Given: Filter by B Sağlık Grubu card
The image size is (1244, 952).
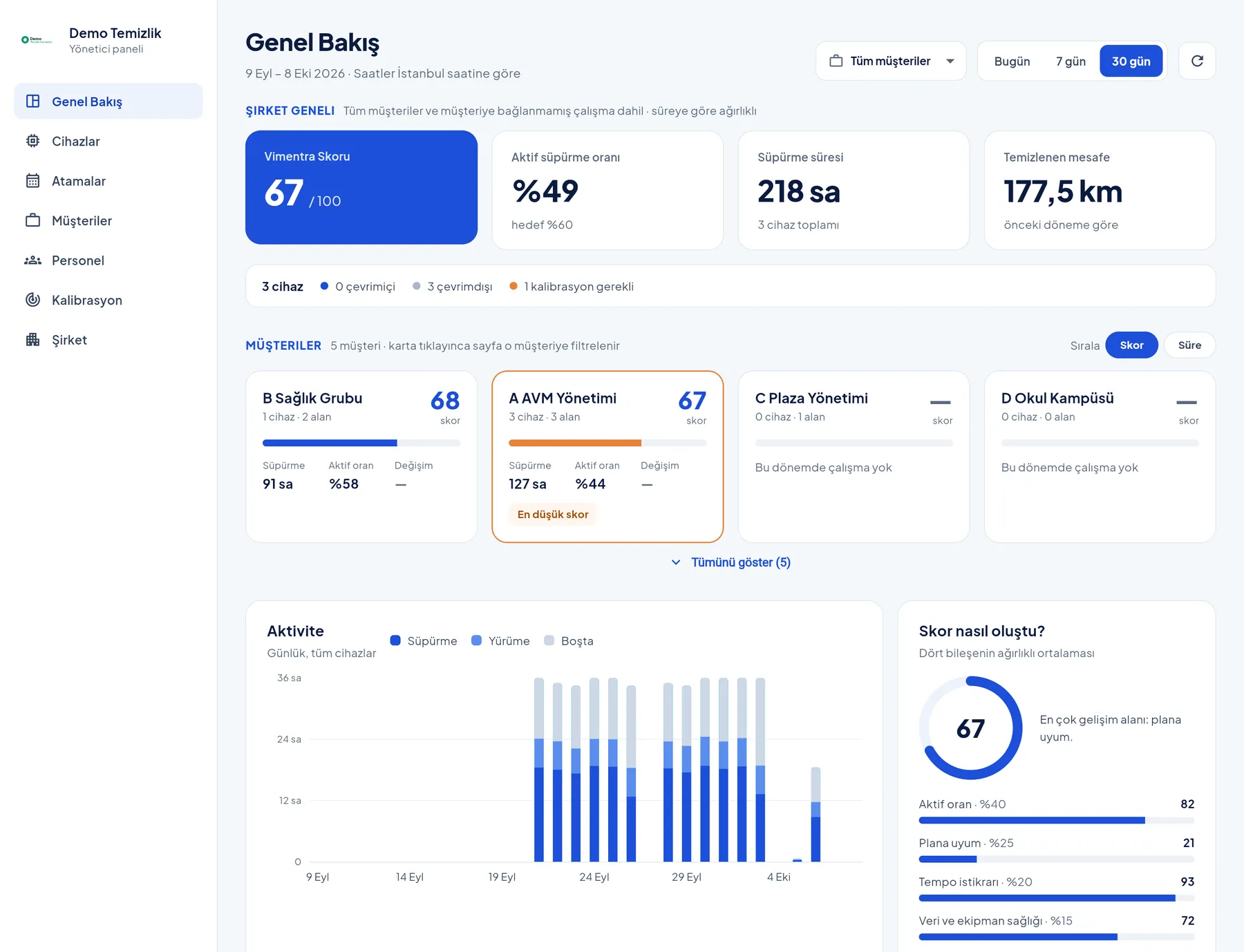Looking at the screenshot, I should (x=361, y=457).
